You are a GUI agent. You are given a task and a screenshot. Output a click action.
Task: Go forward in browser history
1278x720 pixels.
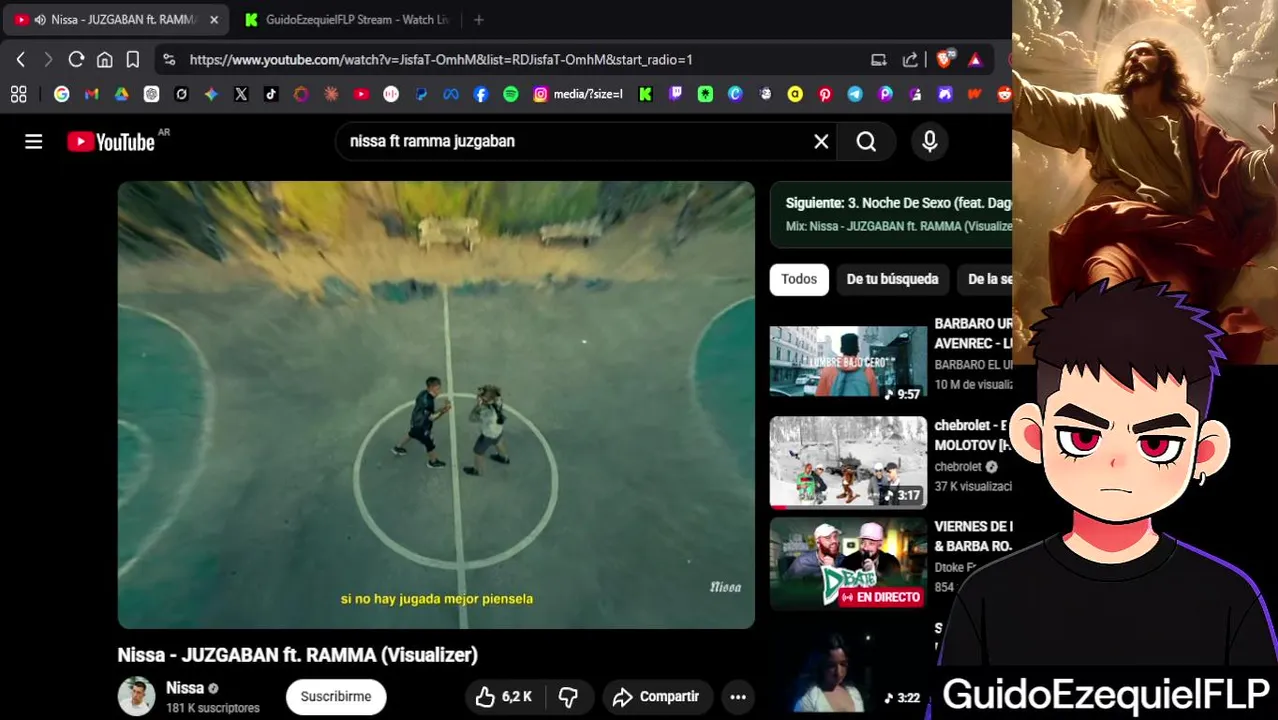[x=47, y=60]
